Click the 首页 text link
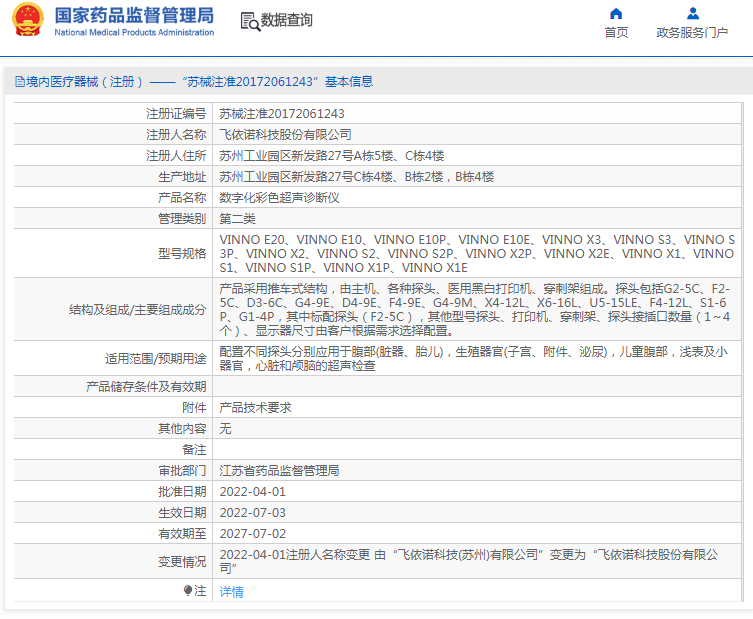The width and height of the screenshot is (753, 619). click(616, 33)
